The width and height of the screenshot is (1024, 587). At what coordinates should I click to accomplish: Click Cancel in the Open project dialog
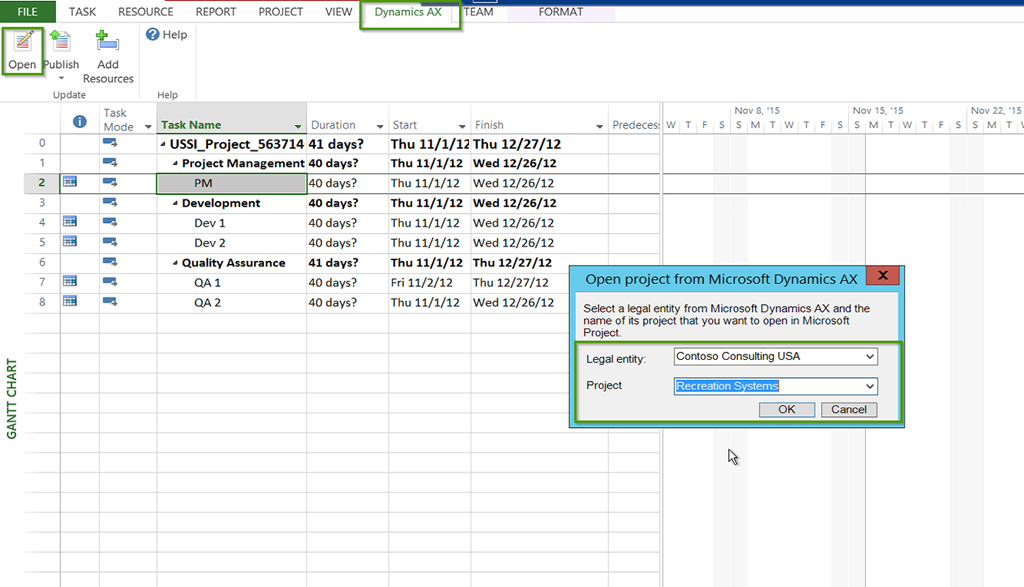pos(848,409)
